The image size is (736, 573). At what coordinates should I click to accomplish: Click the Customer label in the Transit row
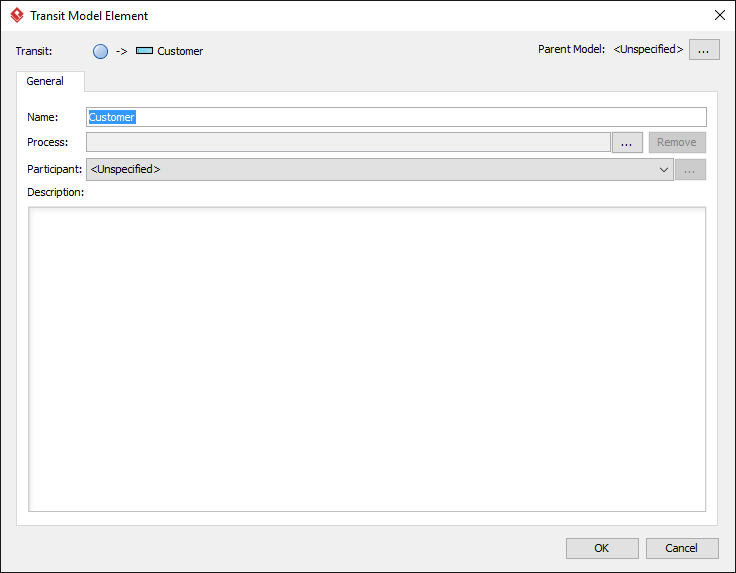pos(180,51)
